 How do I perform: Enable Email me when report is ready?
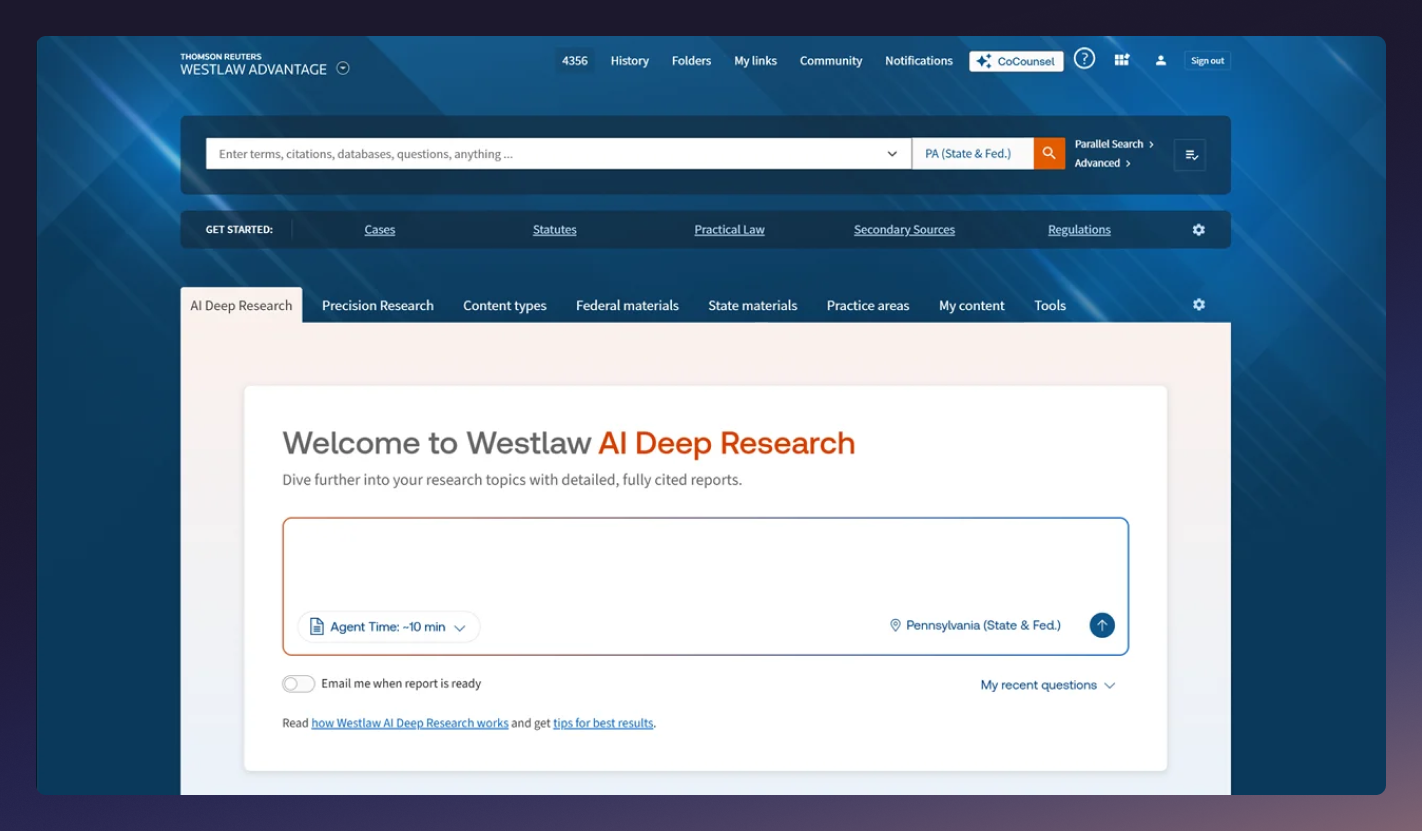click(298, 683)
